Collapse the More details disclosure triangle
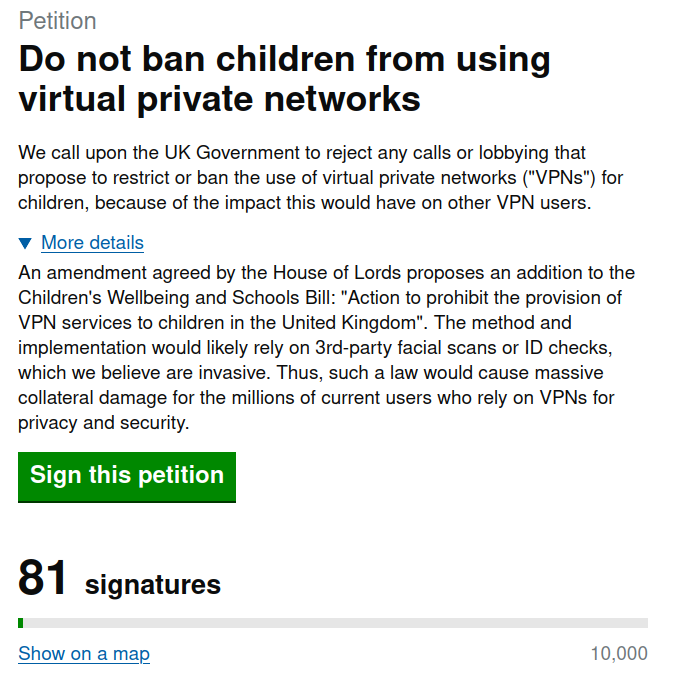The image size is (693, 686). [x=25, y=243]
